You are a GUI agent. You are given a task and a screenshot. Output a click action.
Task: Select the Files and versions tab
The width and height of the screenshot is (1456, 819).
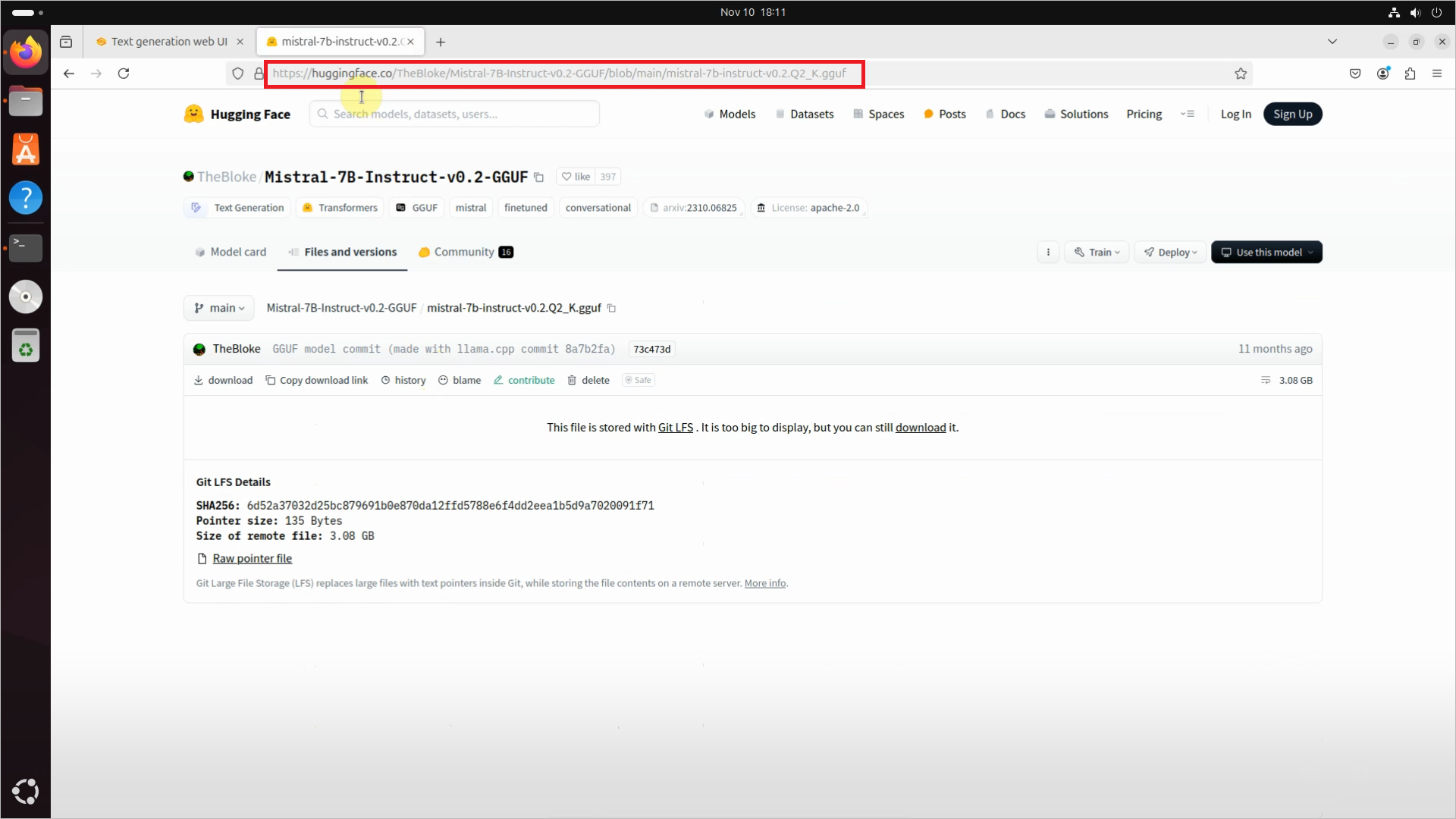coord(342,252)
